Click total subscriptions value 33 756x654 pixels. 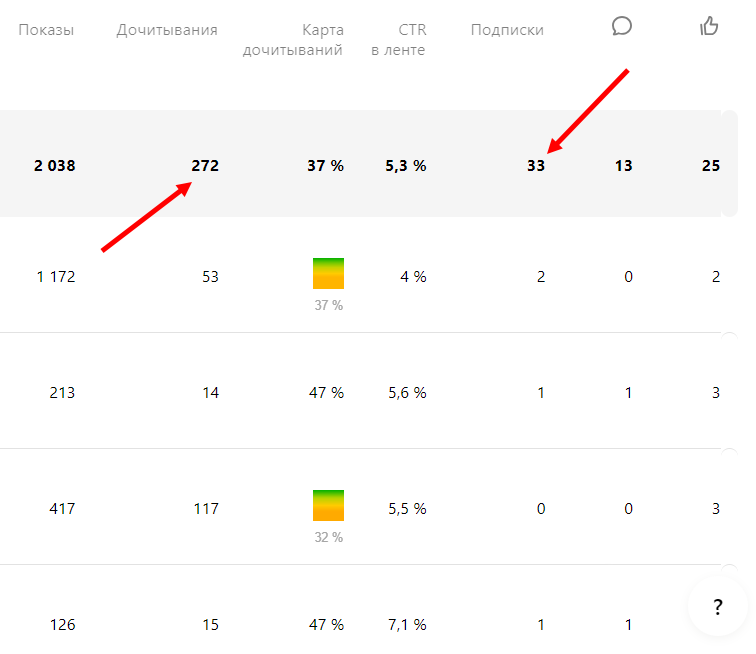tap(536, 166)
